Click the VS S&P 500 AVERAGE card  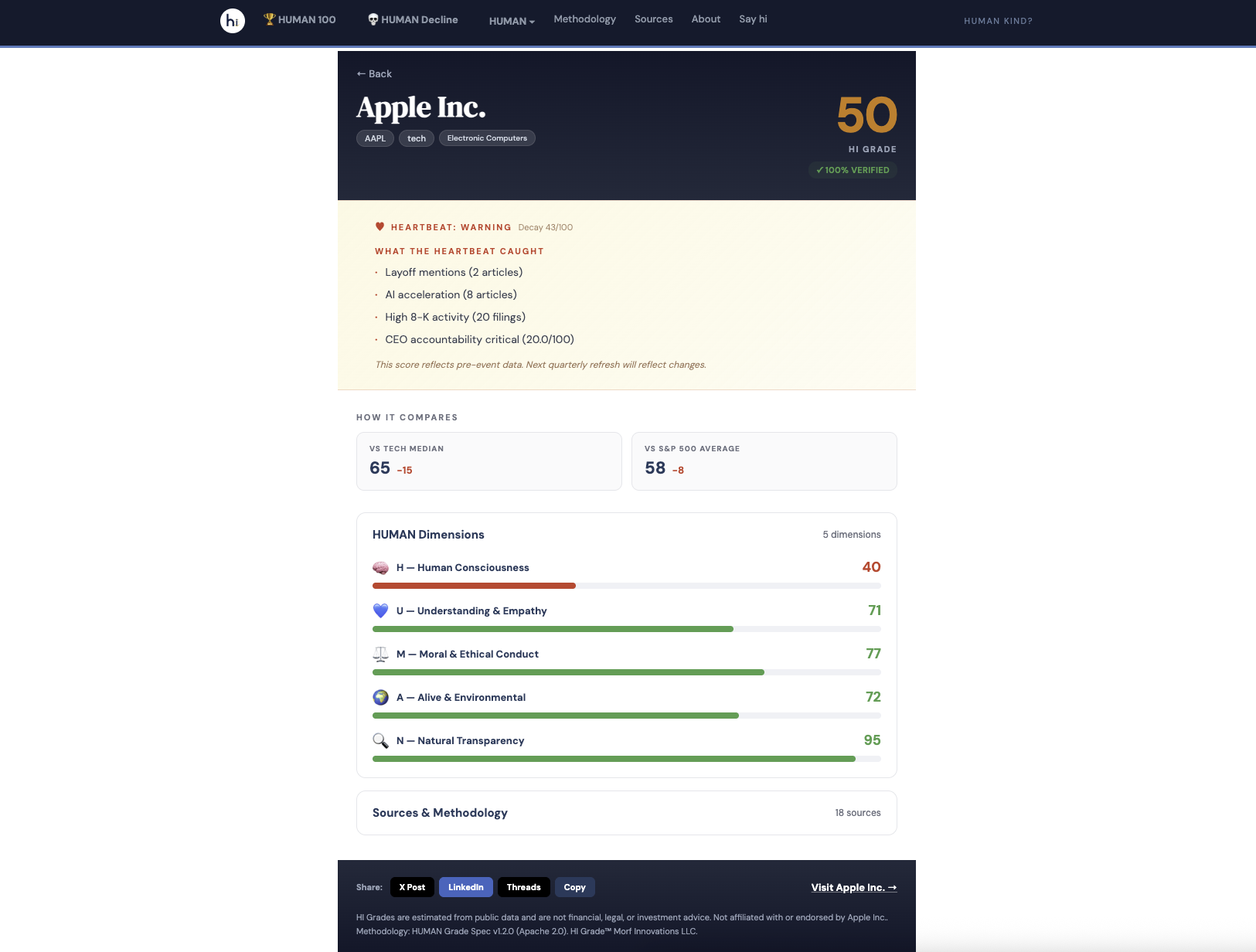[764, 461]
